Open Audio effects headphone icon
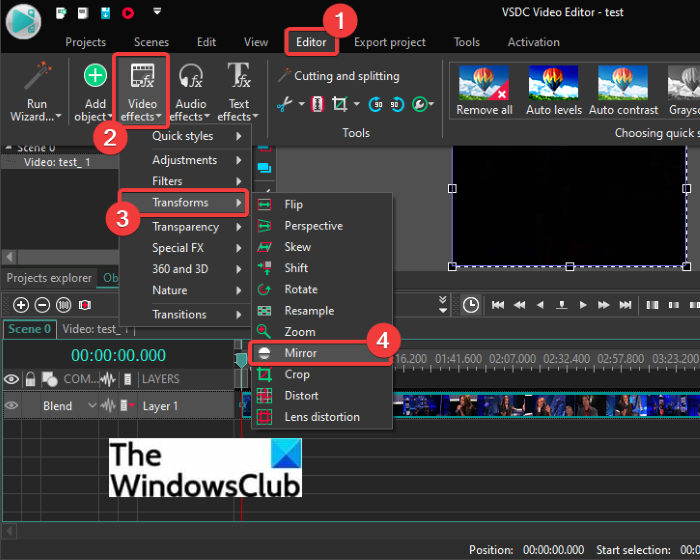Viewport: 700px width, 560px height. (x=191, y=76)
